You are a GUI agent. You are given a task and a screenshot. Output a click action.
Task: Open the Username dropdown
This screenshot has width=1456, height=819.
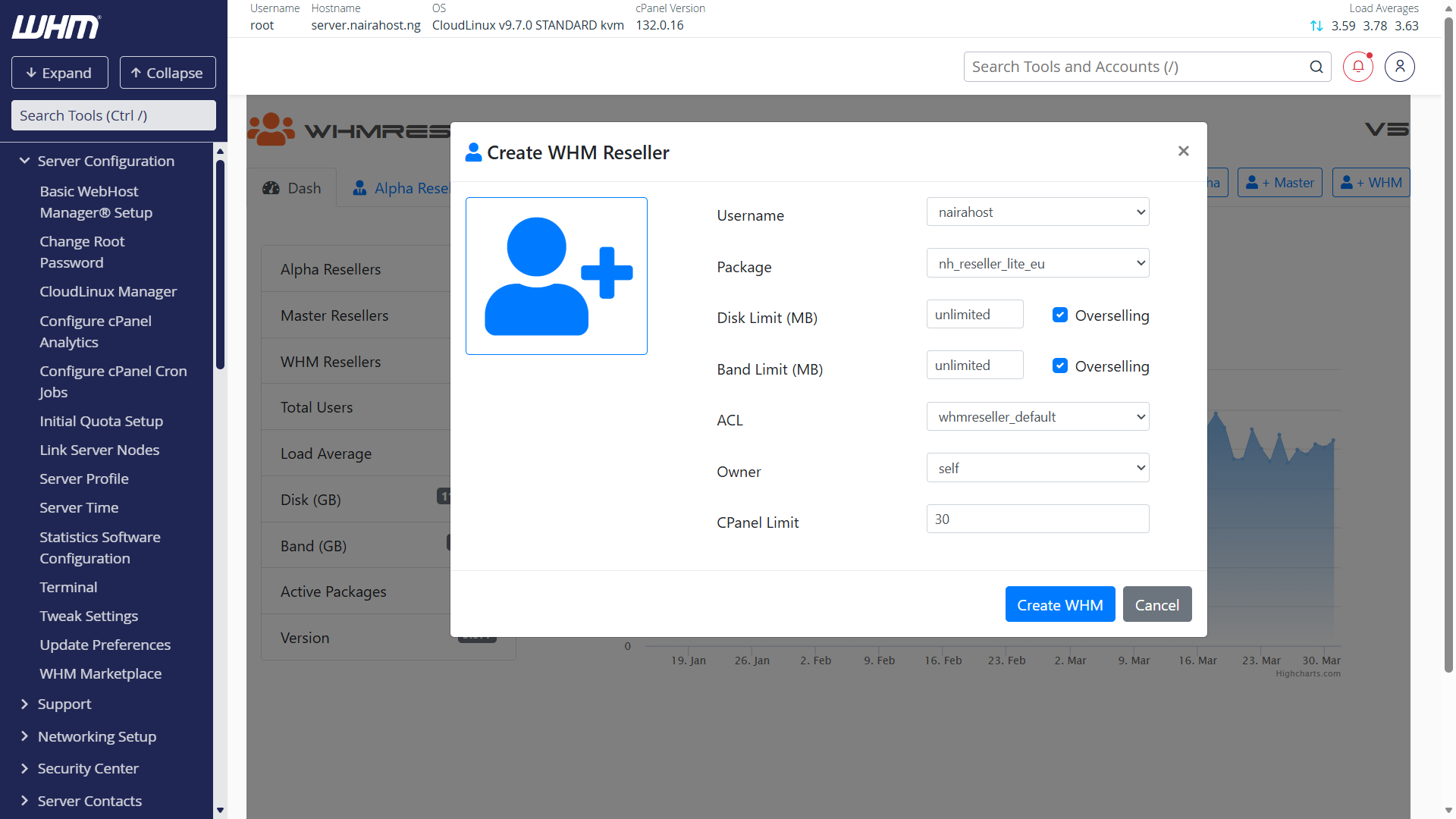[1037, 212]
